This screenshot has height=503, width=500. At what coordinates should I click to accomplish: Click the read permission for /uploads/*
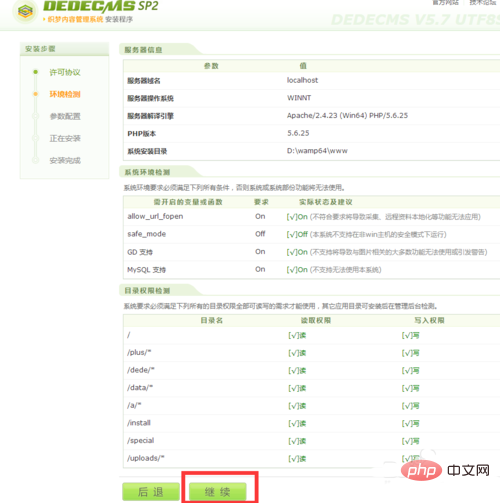click(x=297, y=459)
